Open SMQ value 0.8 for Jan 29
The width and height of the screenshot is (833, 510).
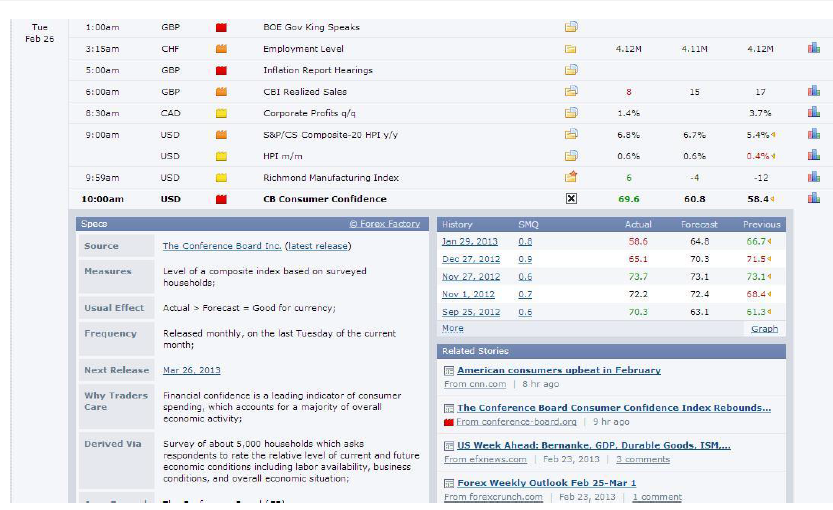525,241
